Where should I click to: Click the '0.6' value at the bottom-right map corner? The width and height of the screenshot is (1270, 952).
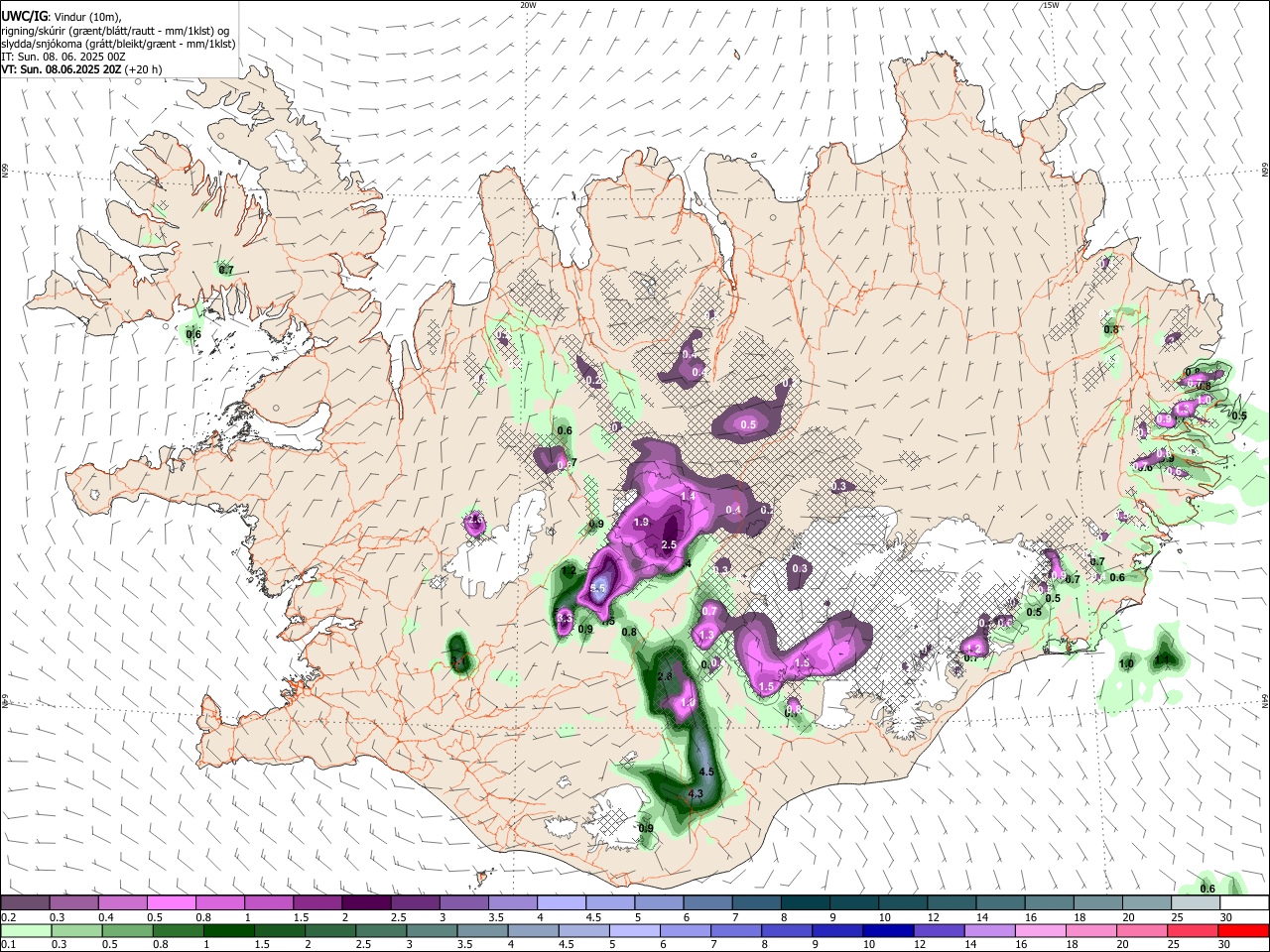click(x=1207, y=889)
